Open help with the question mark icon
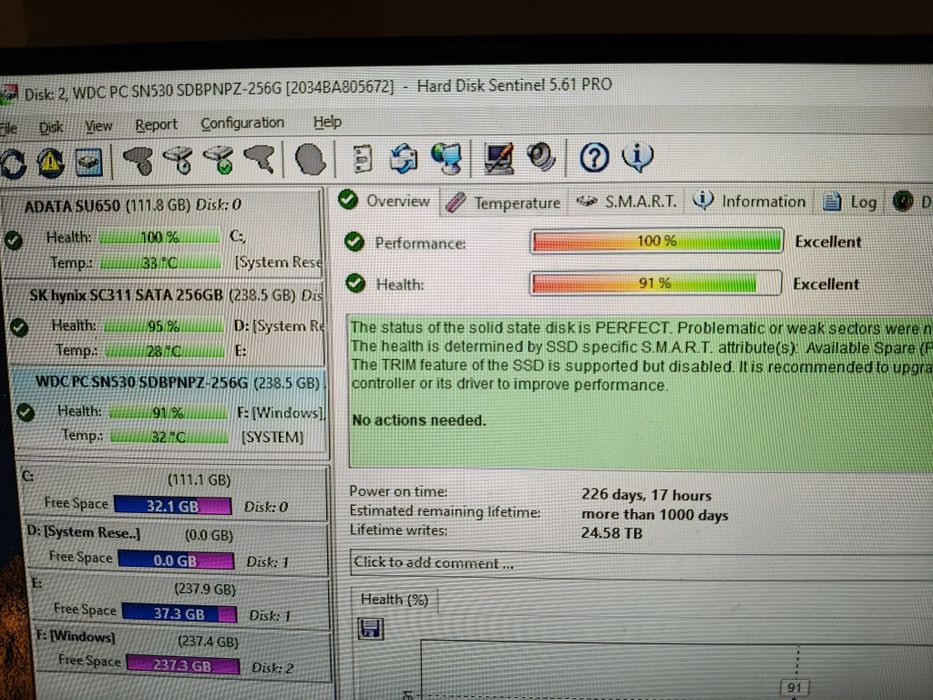 [x=594, y=158]
